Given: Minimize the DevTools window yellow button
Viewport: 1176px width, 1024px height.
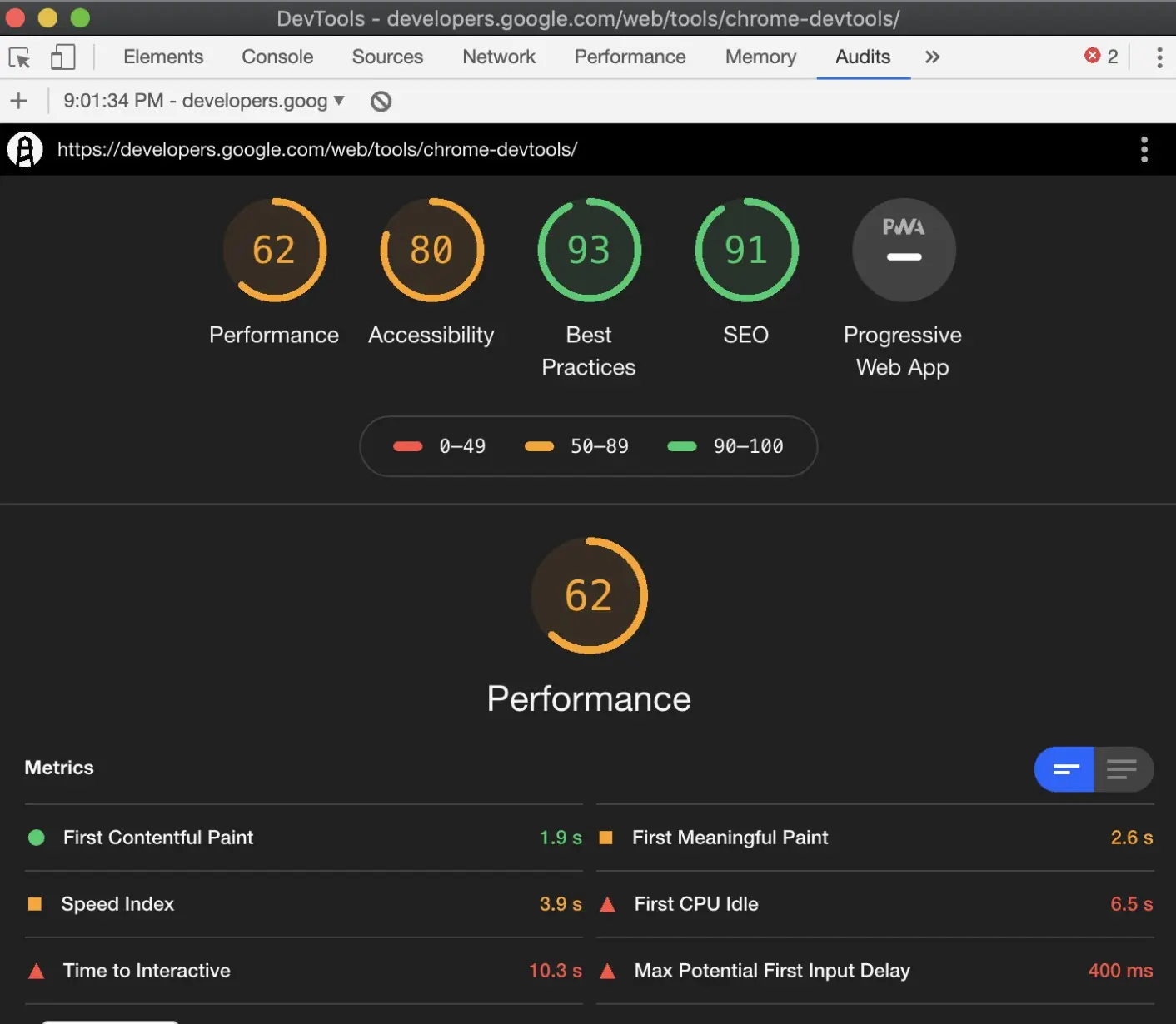Looking at the screenshot, I should click(47, 17).
